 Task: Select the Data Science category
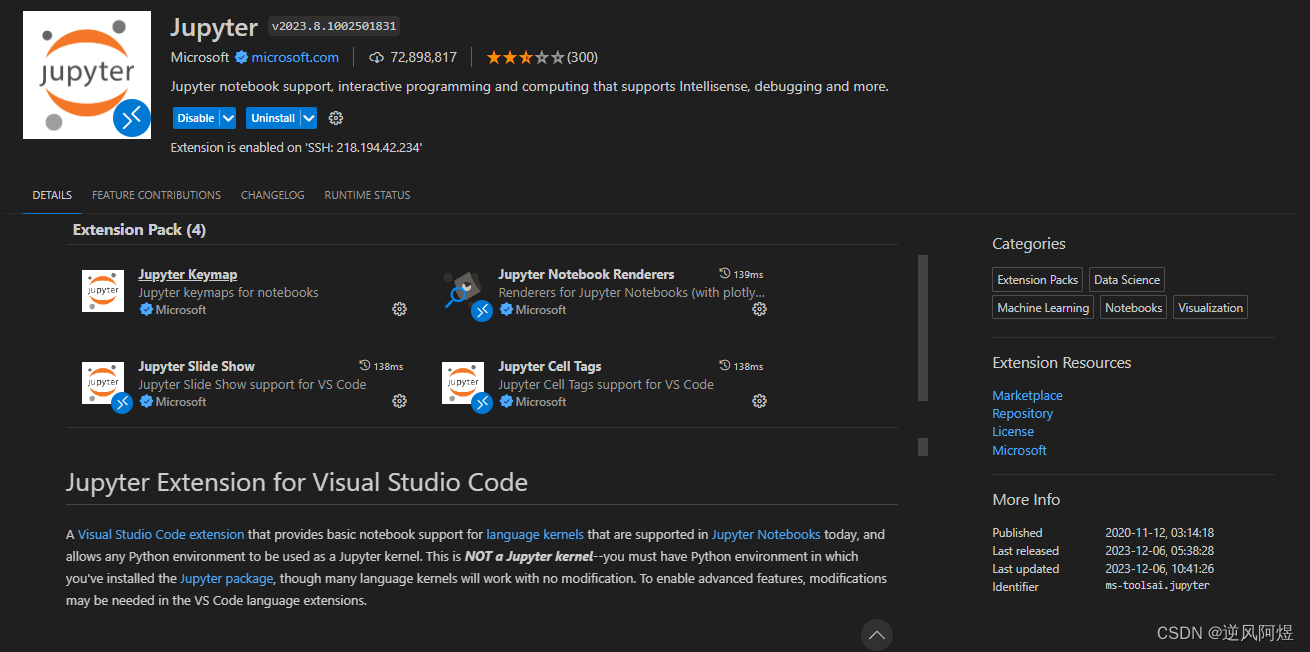1127,280
